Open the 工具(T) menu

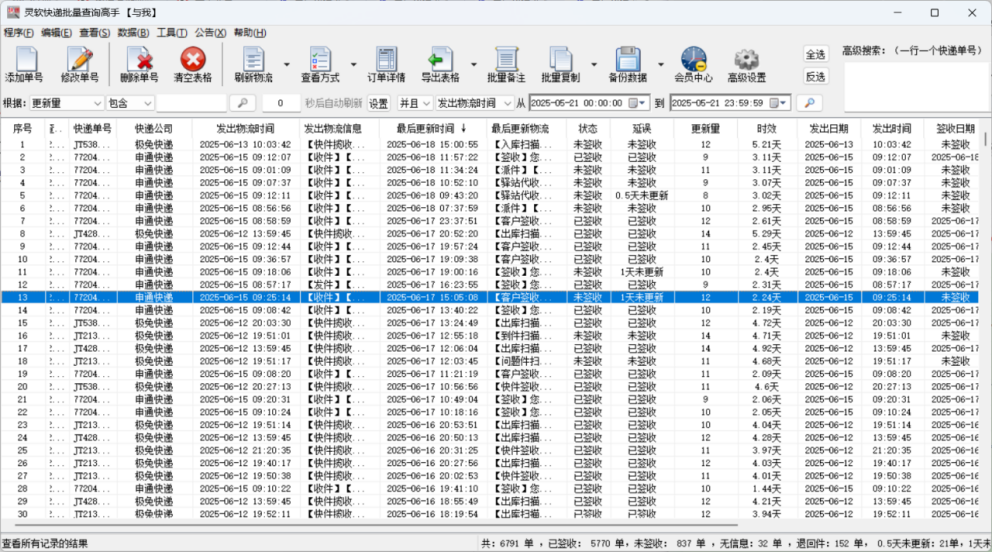[x=171, y=32]
